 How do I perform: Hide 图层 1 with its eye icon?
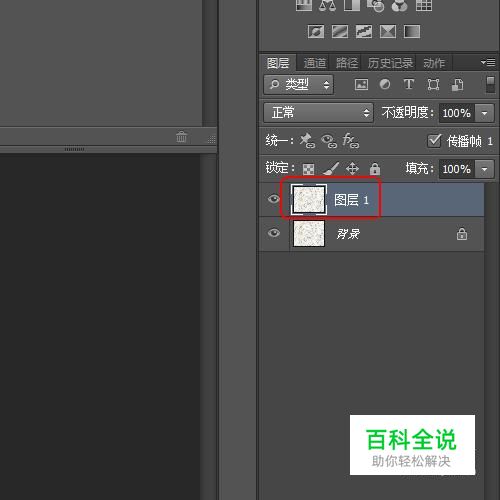tap(274, 199)
